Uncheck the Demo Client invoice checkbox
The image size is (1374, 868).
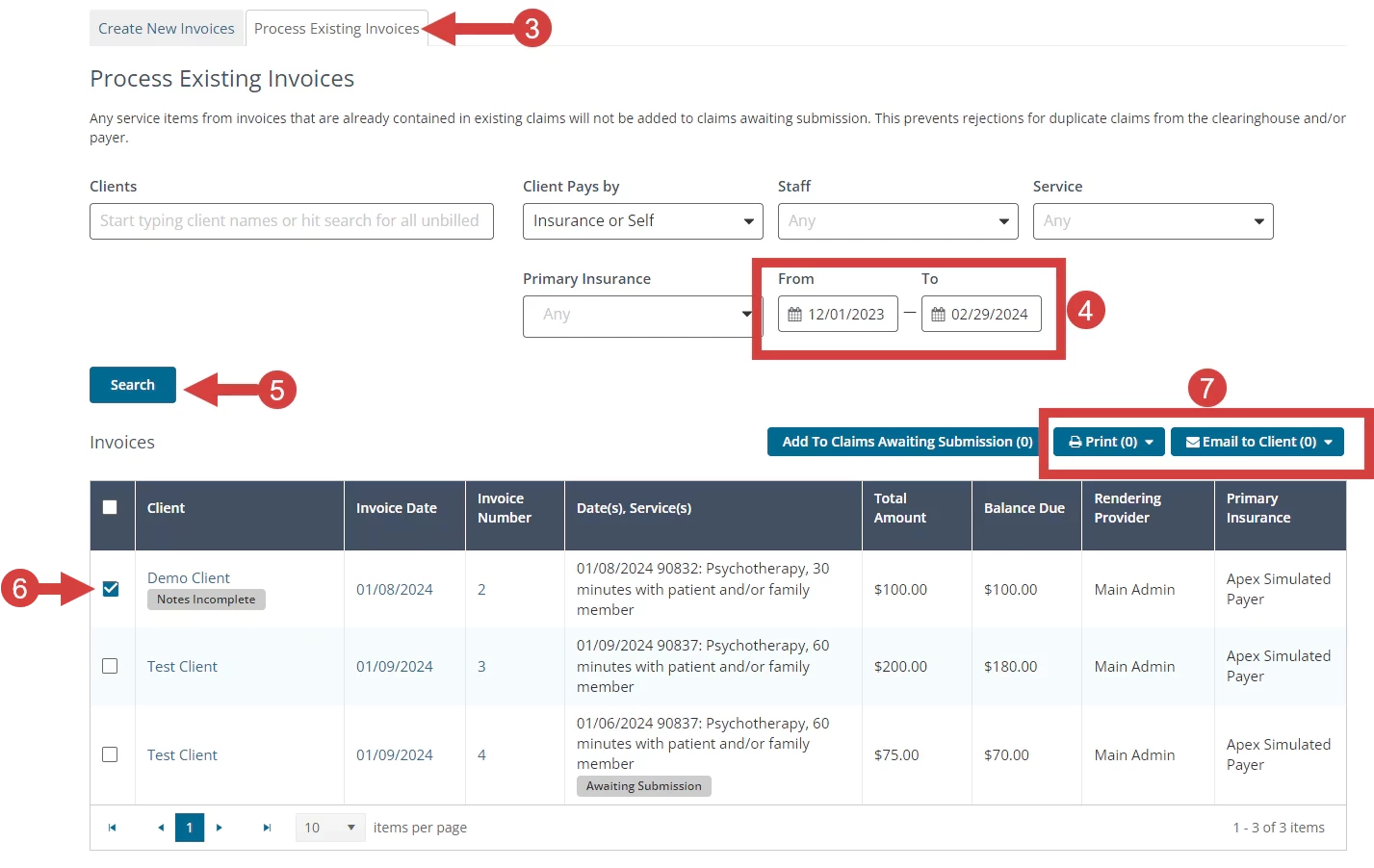(x=111, y=589)
